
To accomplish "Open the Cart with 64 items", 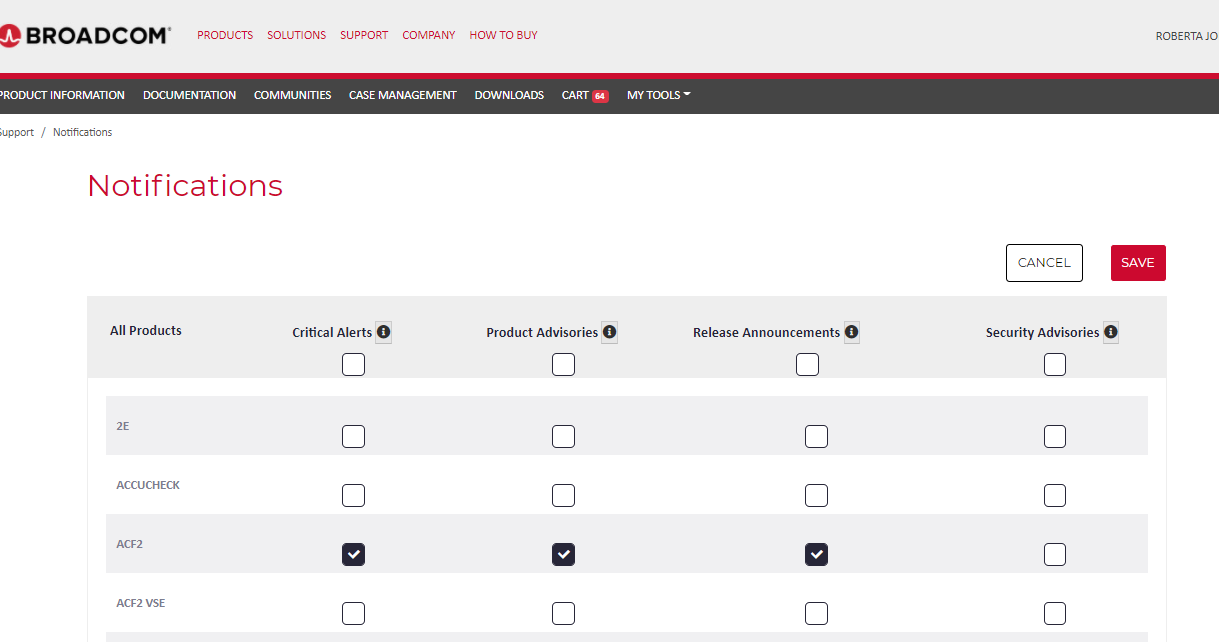I will coord(585,95).
